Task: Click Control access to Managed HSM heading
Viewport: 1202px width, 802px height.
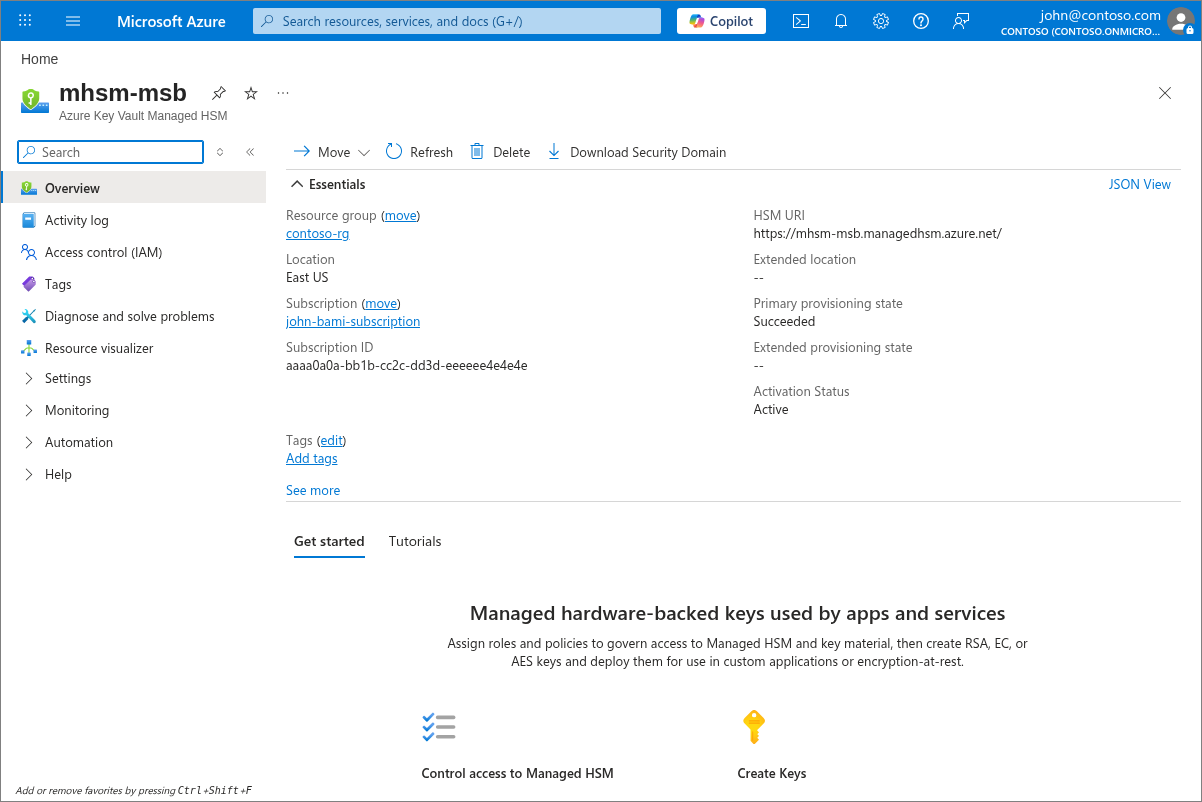Action: 517,773
